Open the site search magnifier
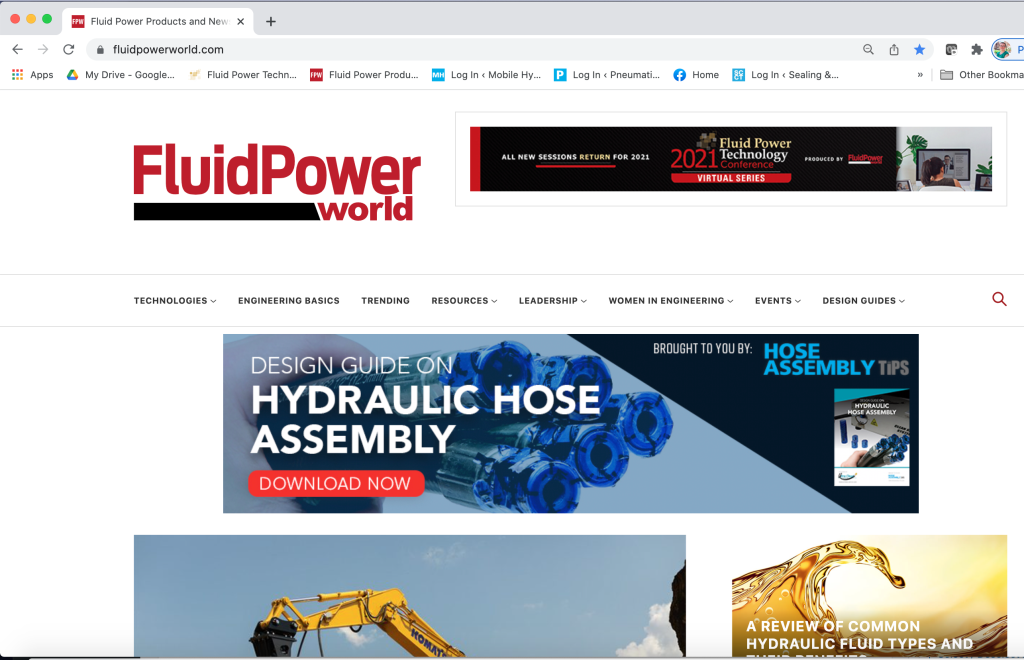The image size is (1024, 660). point(999,299)
